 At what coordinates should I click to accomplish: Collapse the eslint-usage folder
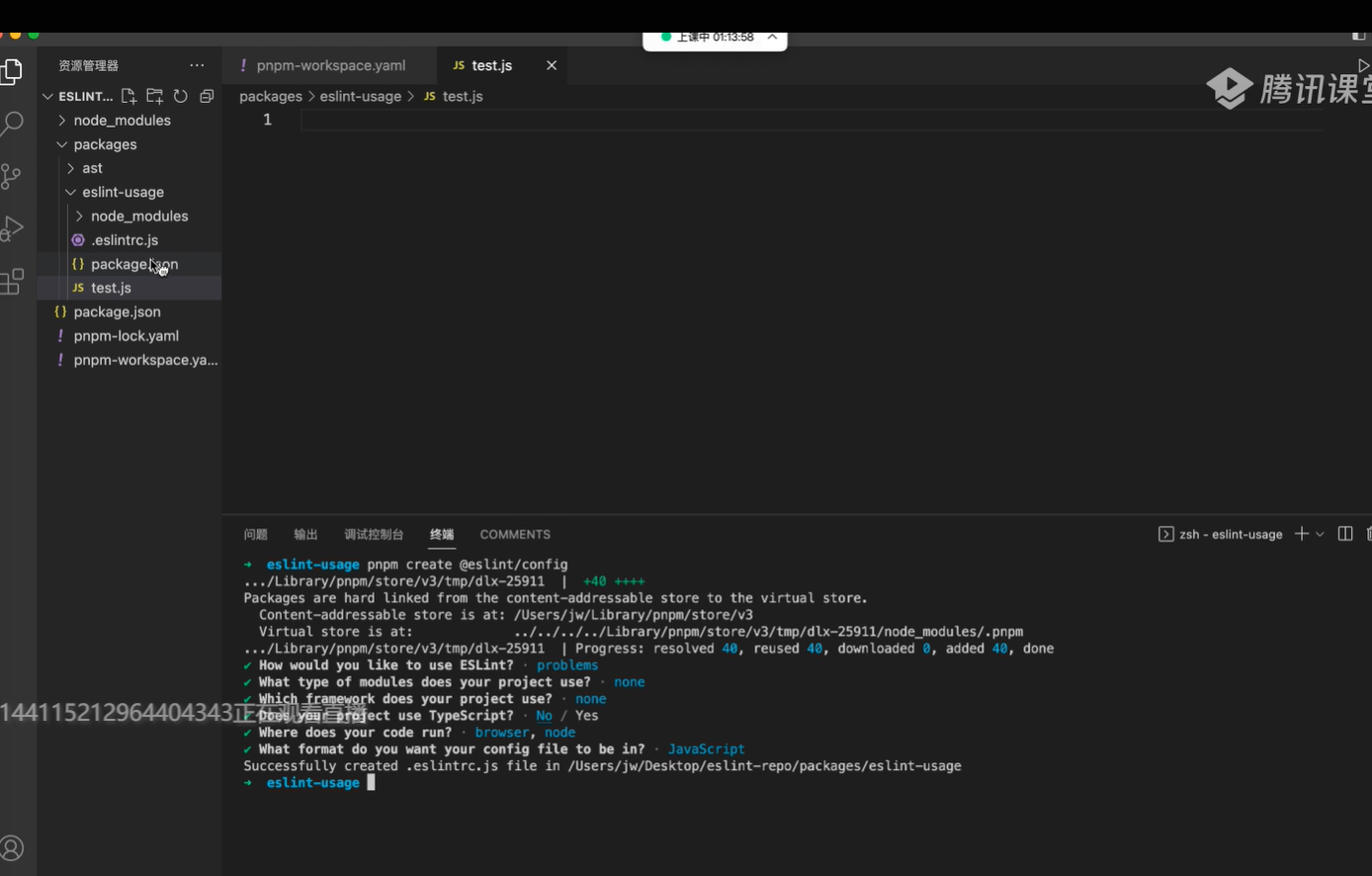pyautogui.click(x=123, y=192)
